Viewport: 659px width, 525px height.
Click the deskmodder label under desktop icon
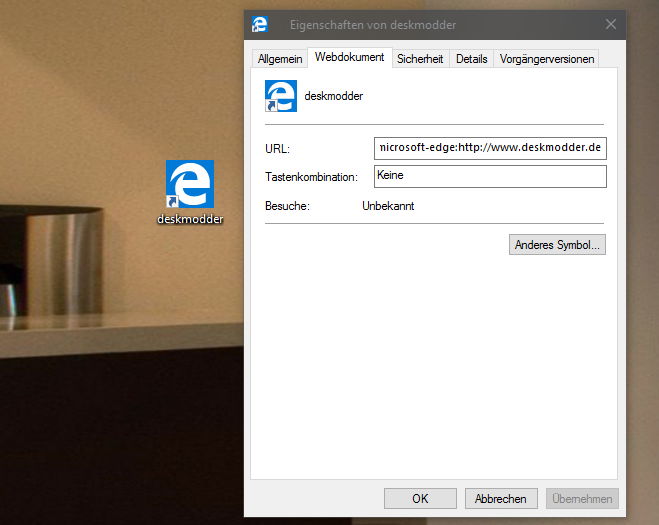pos(190,219)
